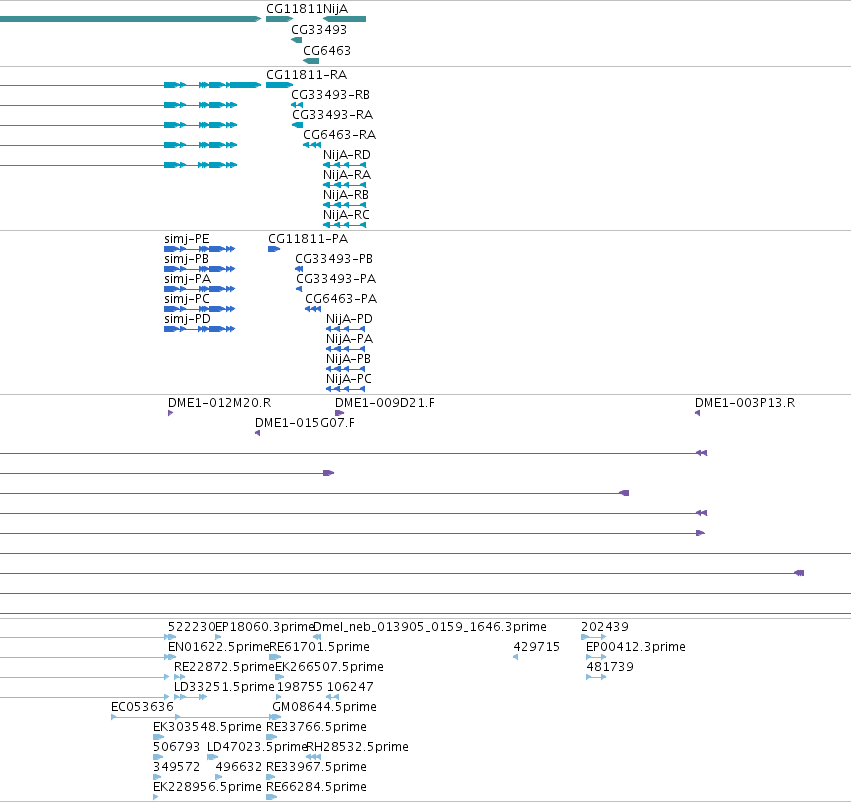Click the simj-PD protein label

click(187, 319)
